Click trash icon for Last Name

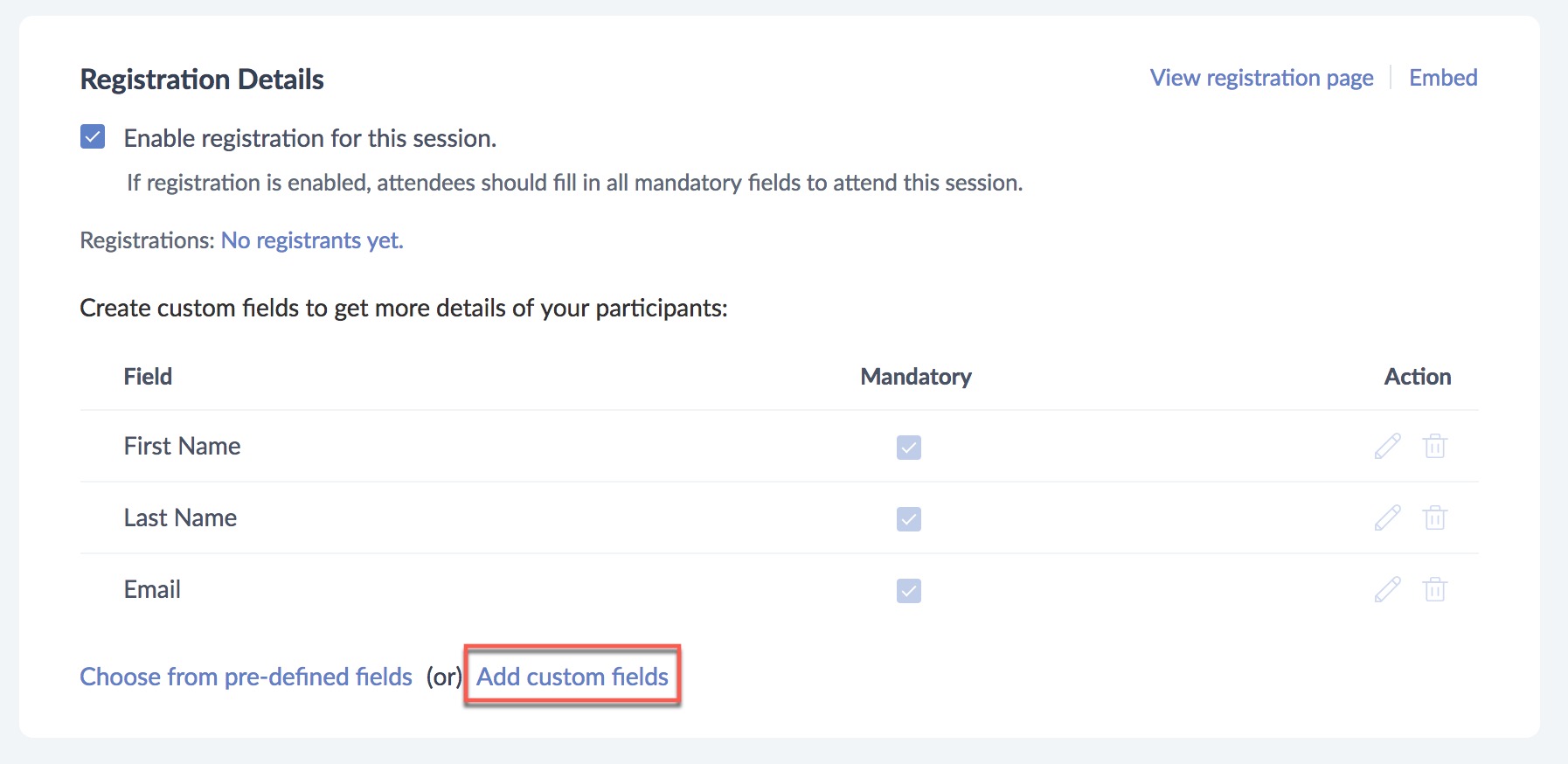tap(1434, 518)
